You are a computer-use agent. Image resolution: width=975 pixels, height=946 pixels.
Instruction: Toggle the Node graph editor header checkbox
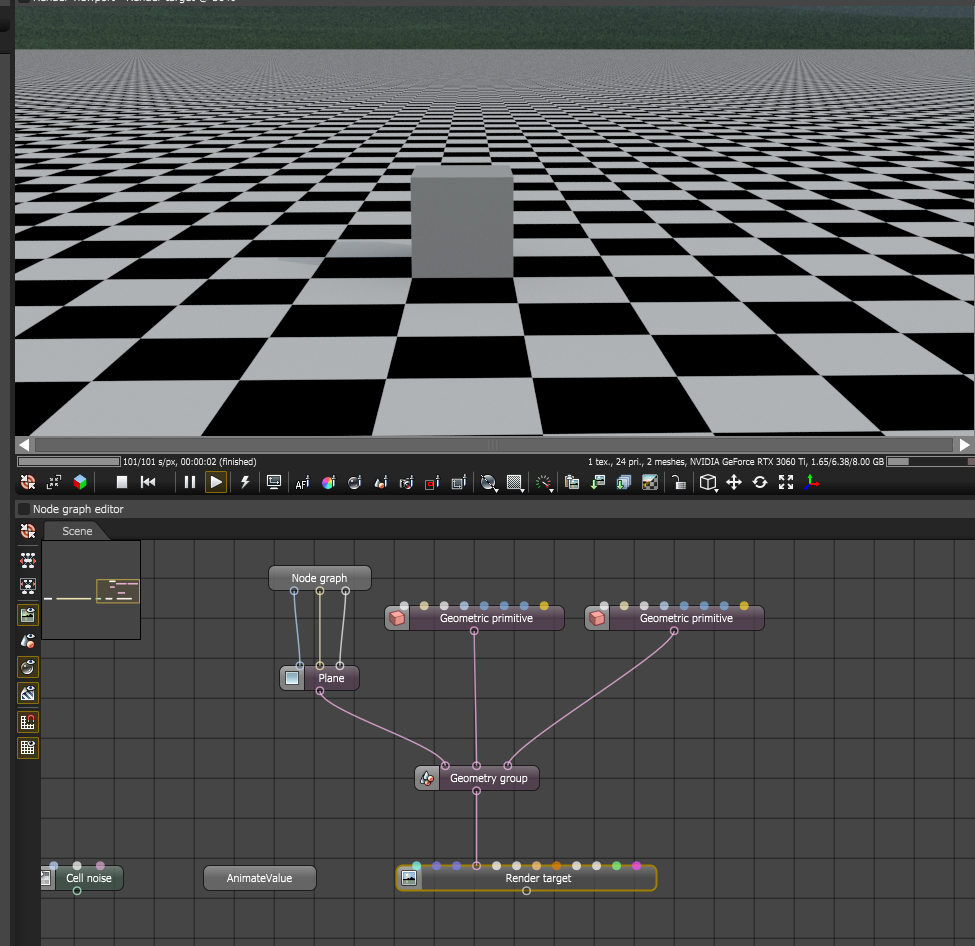(24, 509)
